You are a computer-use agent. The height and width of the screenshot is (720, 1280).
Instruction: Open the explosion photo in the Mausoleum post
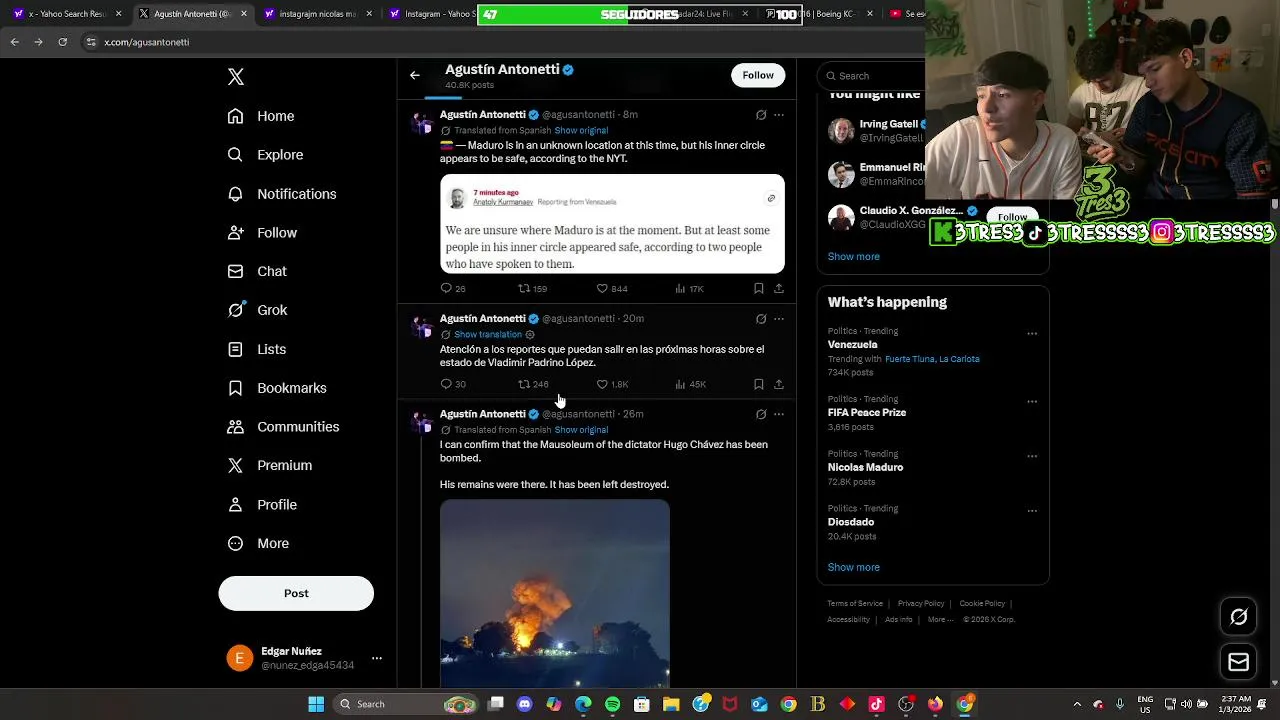555,594
